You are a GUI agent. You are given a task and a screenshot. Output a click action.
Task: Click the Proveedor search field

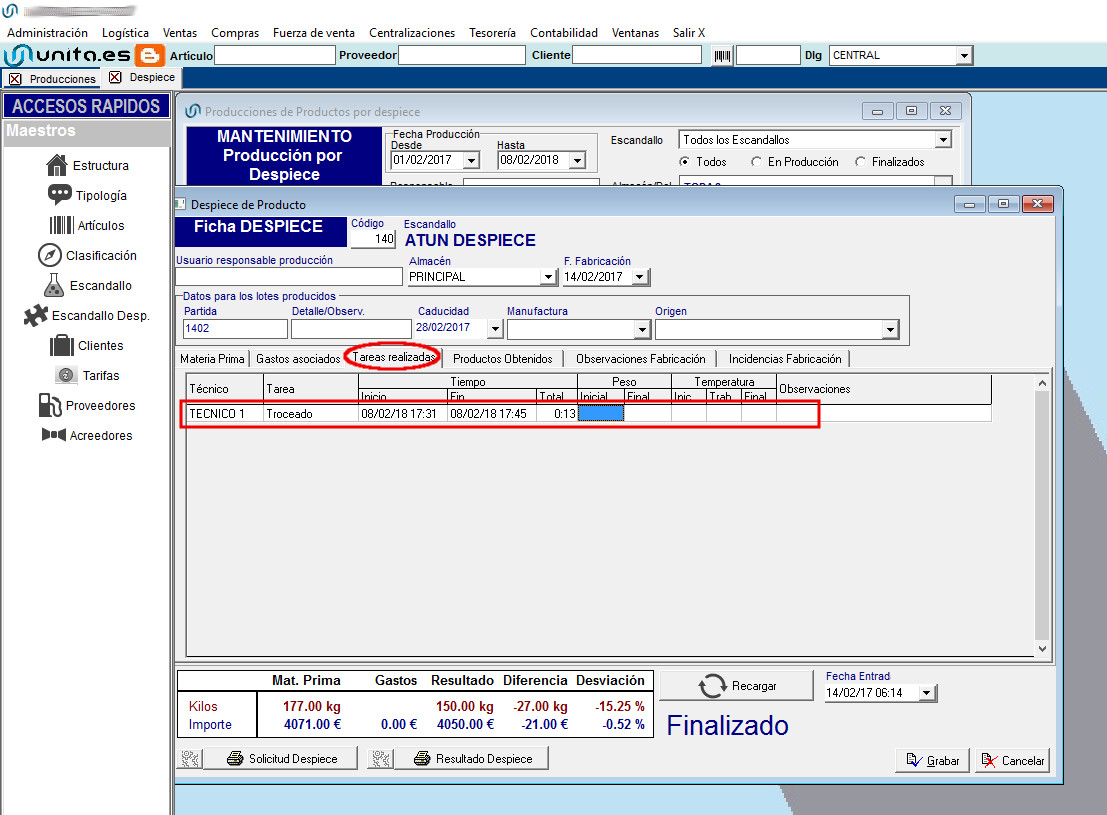(x=462, y=55)
